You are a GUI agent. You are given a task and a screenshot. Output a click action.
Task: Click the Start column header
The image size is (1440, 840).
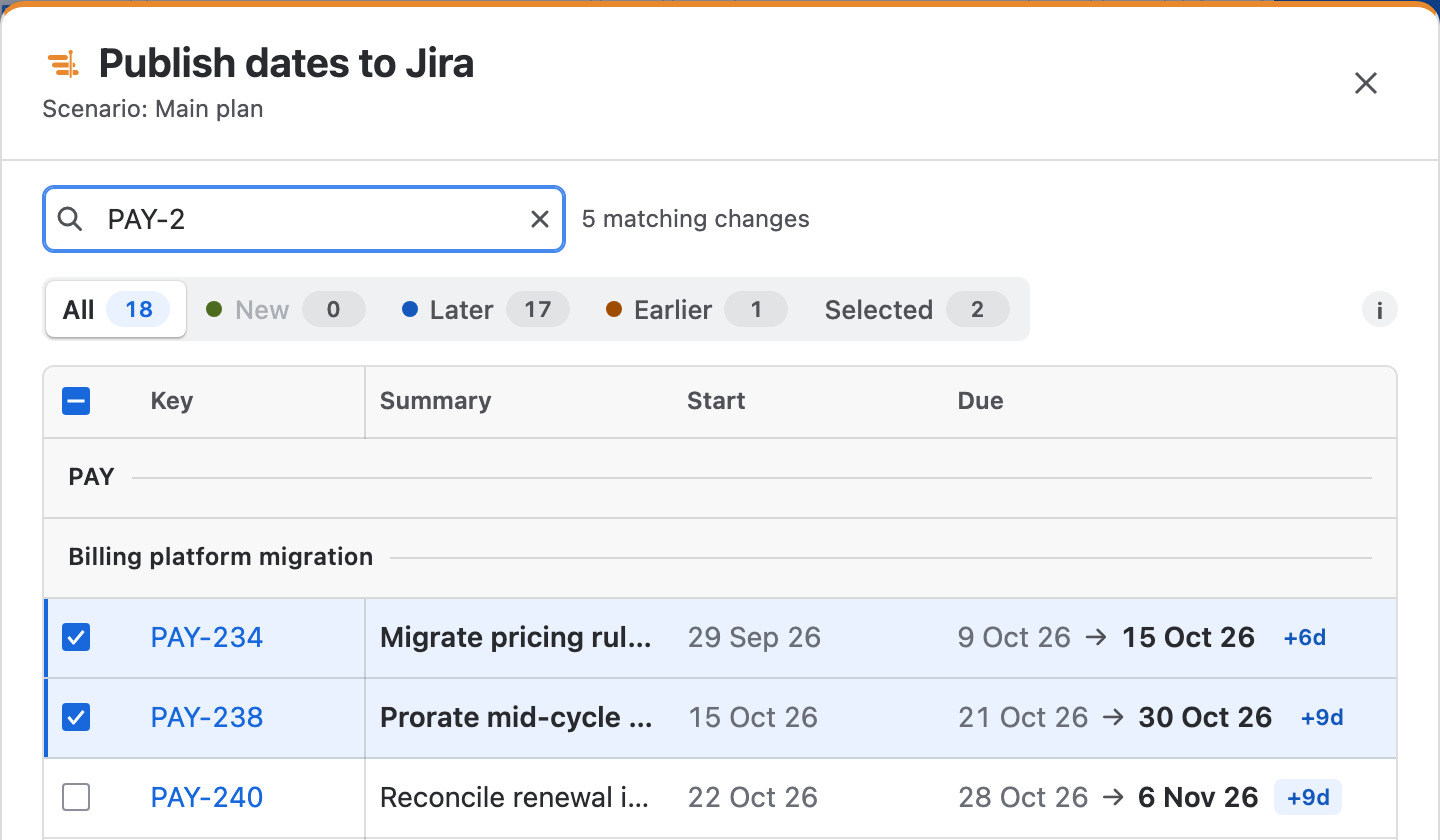pyautogui.click(x=716, y=401)
